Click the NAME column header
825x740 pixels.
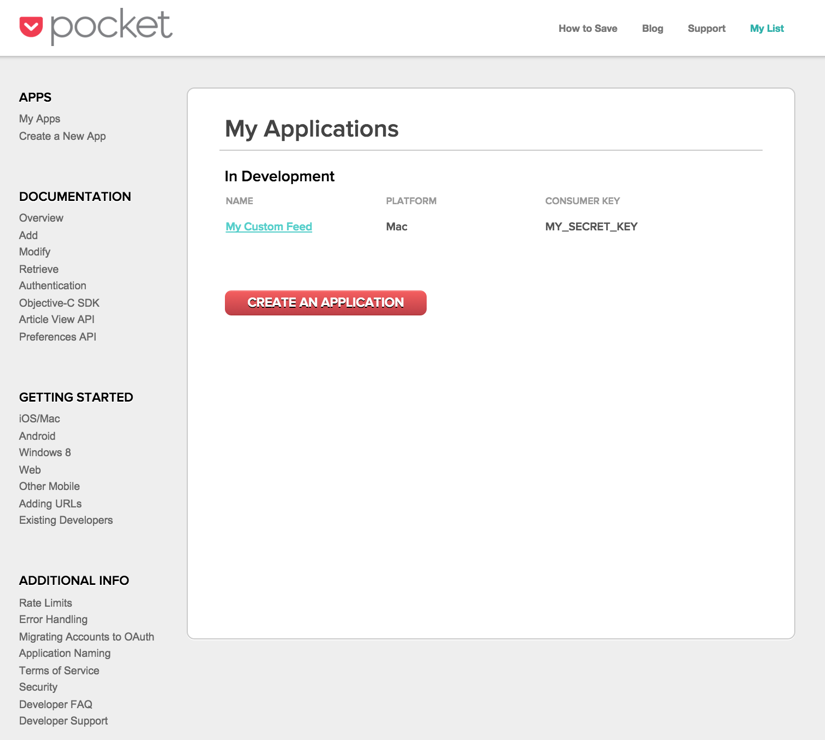[239, 201]
